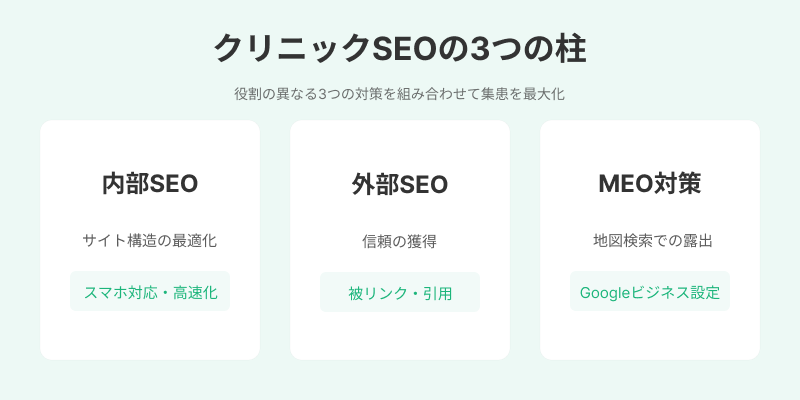
Task: Click the word SEO in the main title
Action: (401, 48)
